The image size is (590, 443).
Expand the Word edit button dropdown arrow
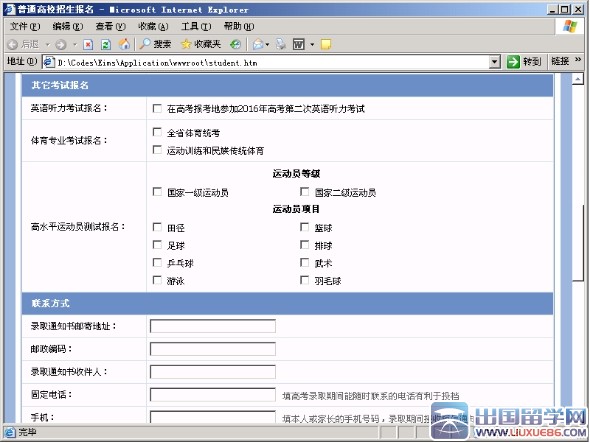point(312,45)
